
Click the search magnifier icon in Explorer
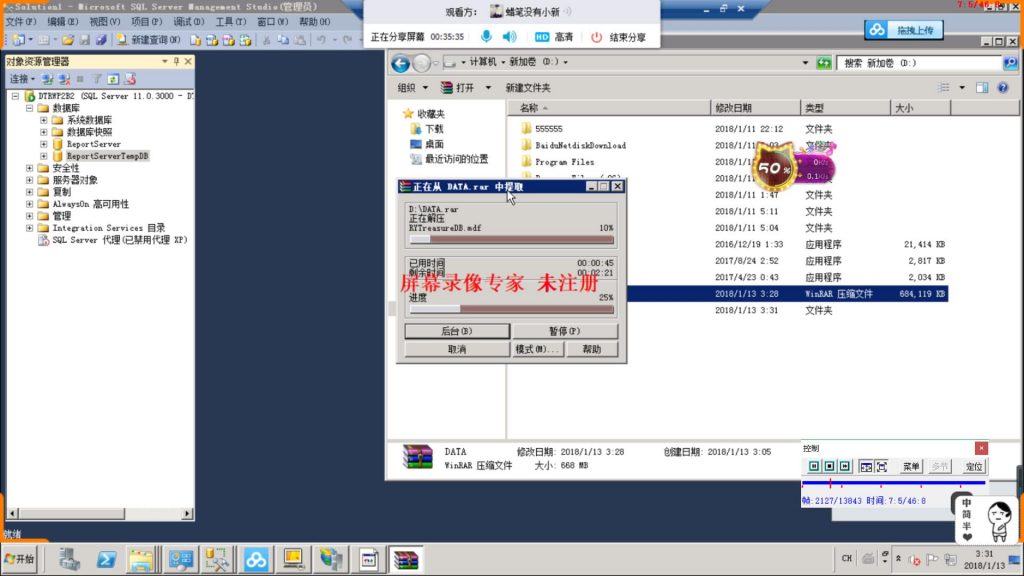1010,63
